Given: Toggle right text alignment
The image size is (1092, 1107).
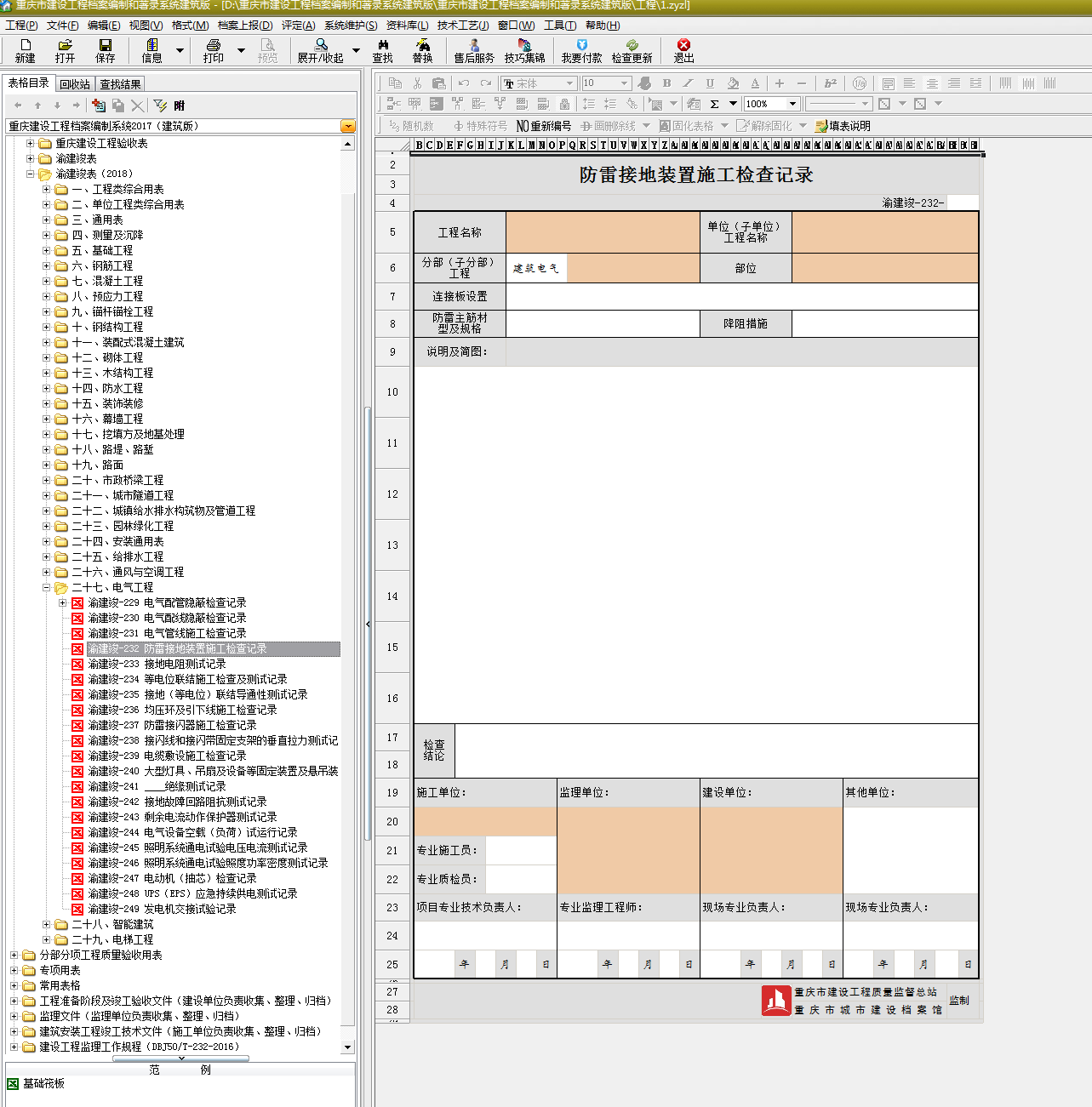Looking at the screenshot, I should pos(954,83).
